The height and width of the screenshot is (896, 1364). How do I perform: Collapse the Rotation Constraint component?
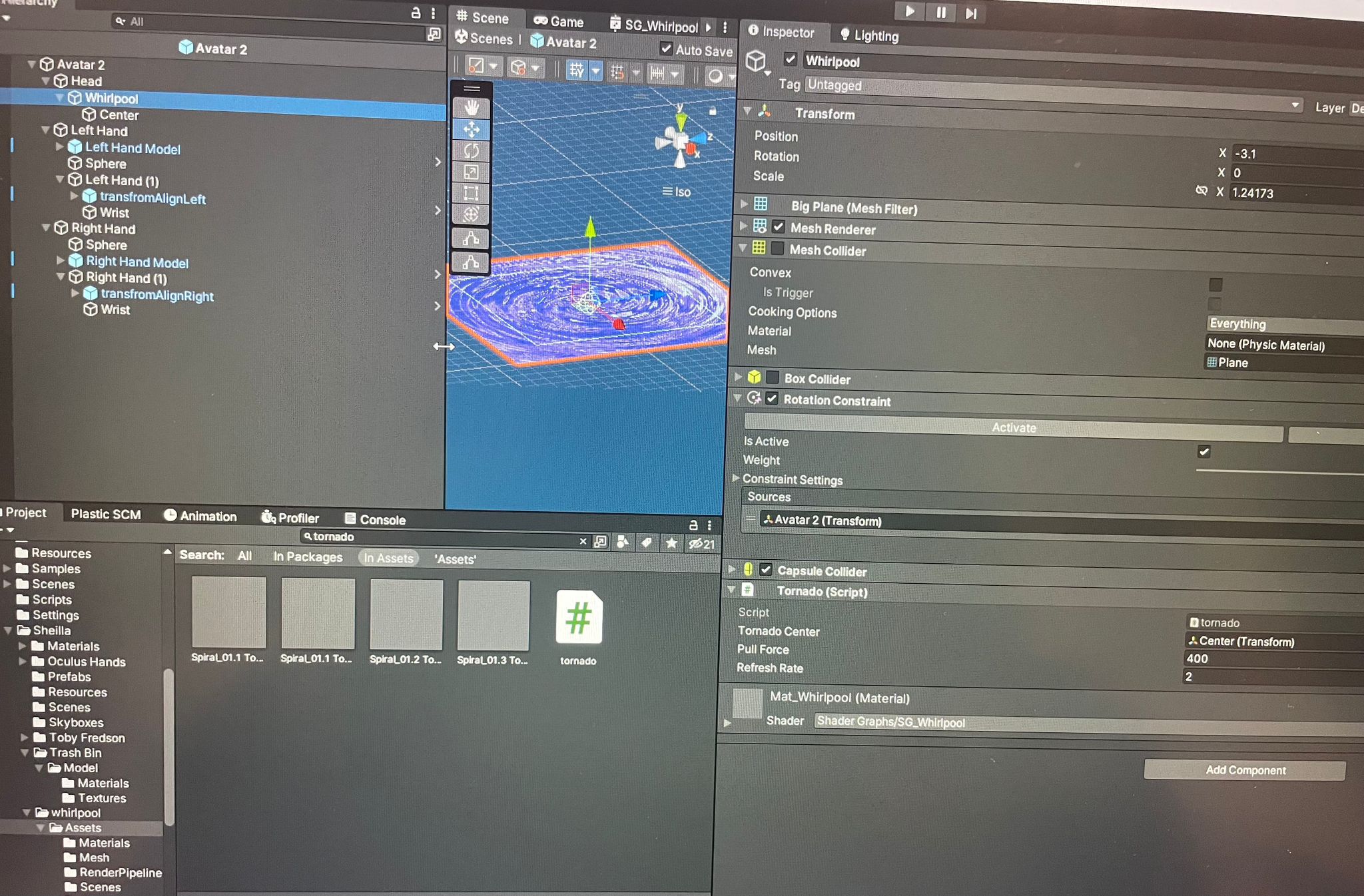coord(737,398)
